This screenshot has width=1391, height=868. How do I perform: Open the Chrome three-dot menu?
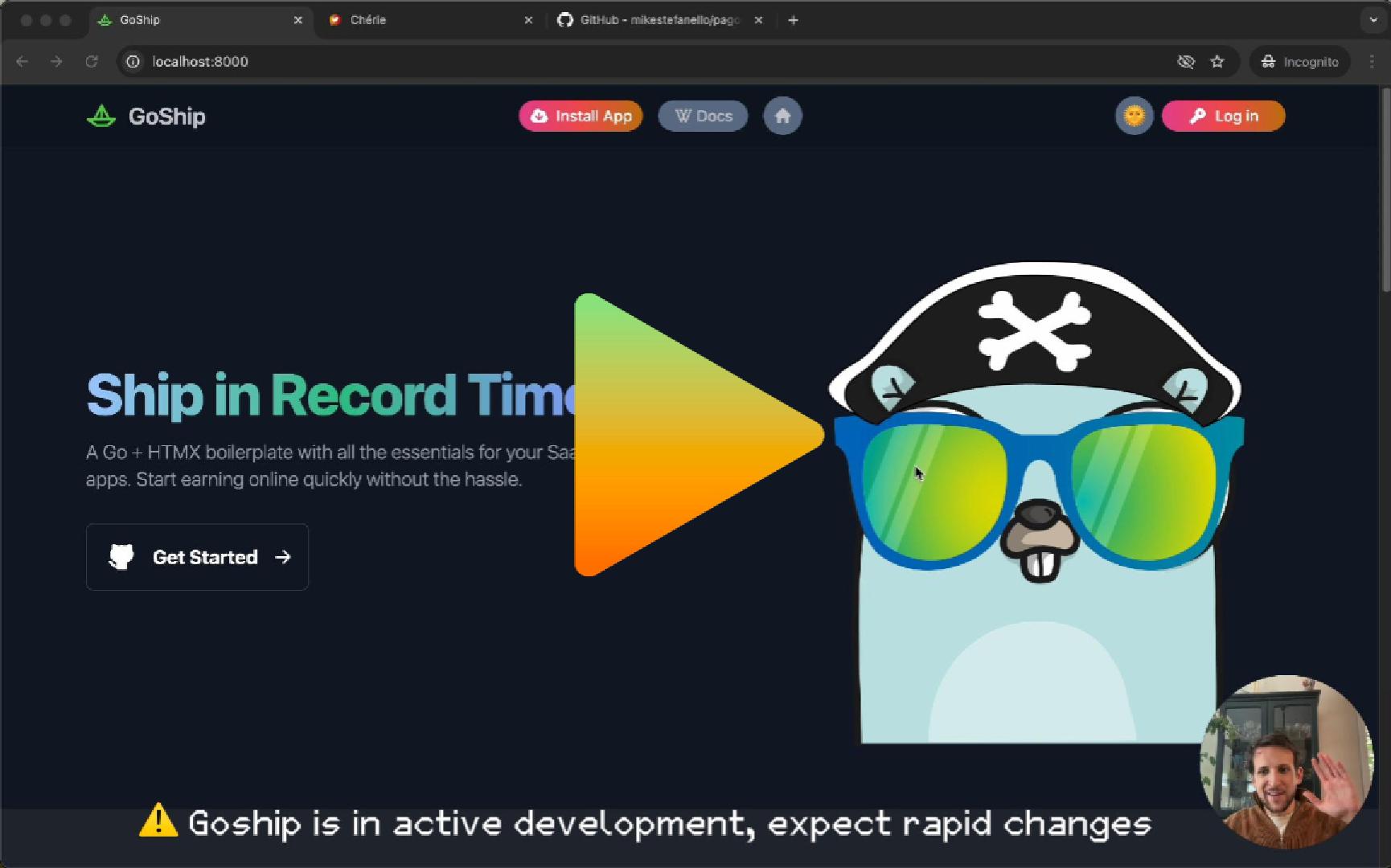coord(1372,62)
